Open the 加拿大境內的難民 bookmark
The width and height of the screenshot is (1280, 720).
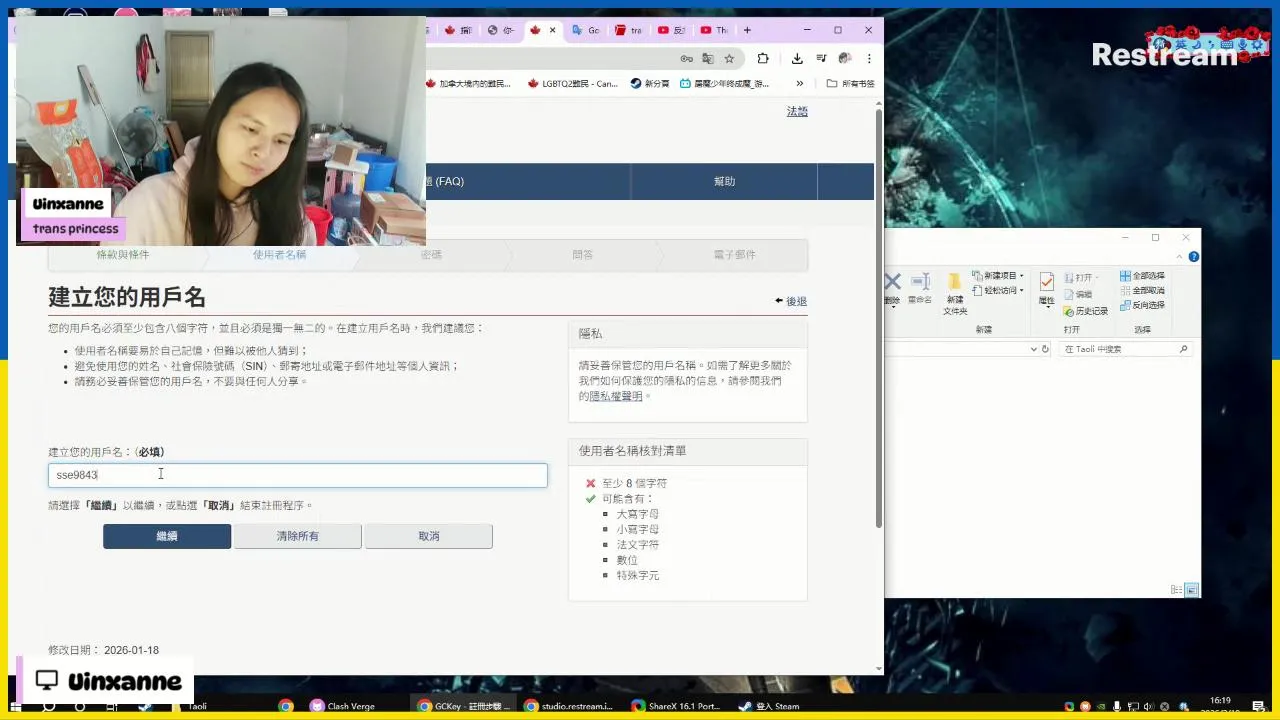[469, 84]
